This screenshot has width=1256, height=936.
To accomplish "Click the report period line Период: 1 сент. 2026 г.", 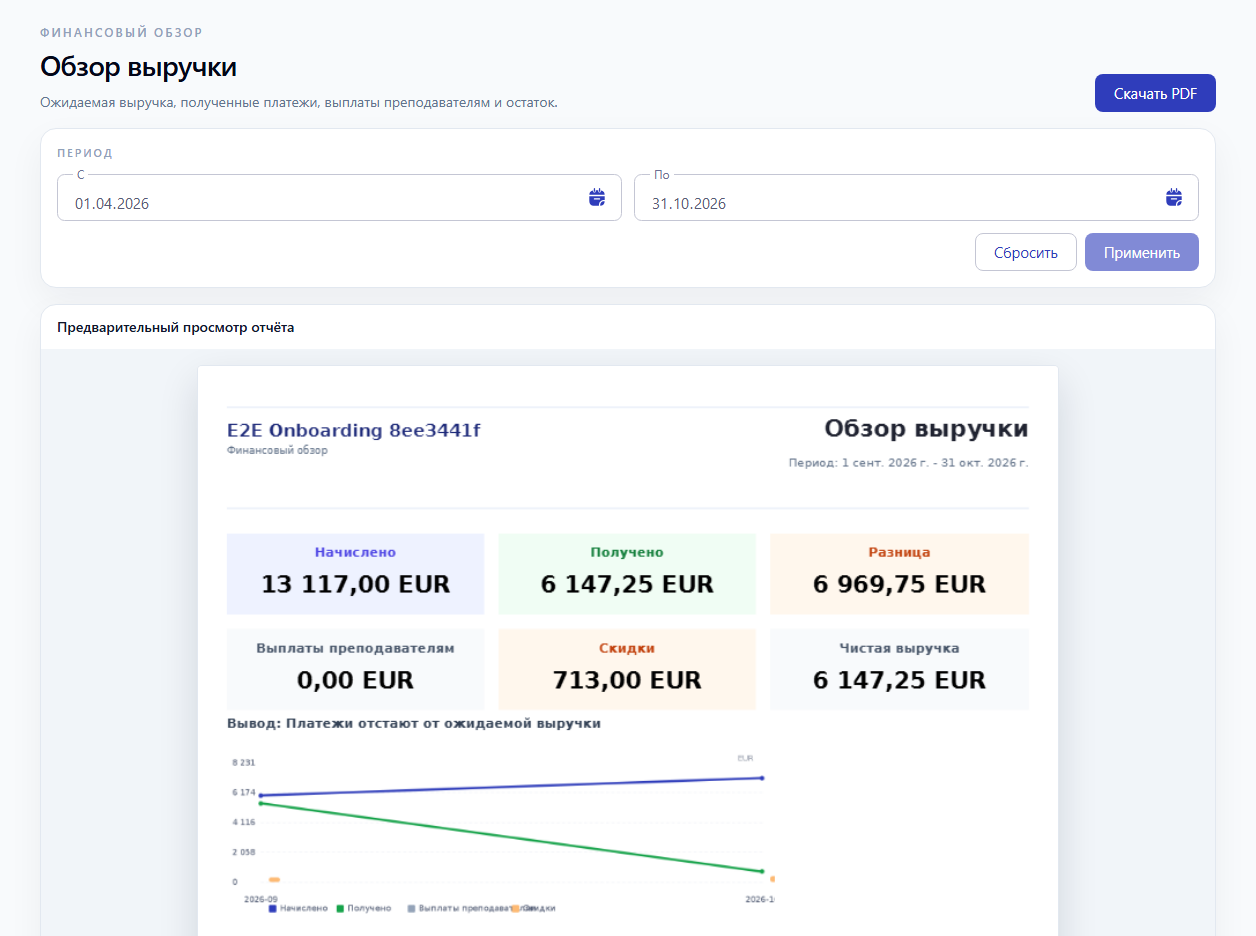I will pyautogui.click(x=908, y=463).
